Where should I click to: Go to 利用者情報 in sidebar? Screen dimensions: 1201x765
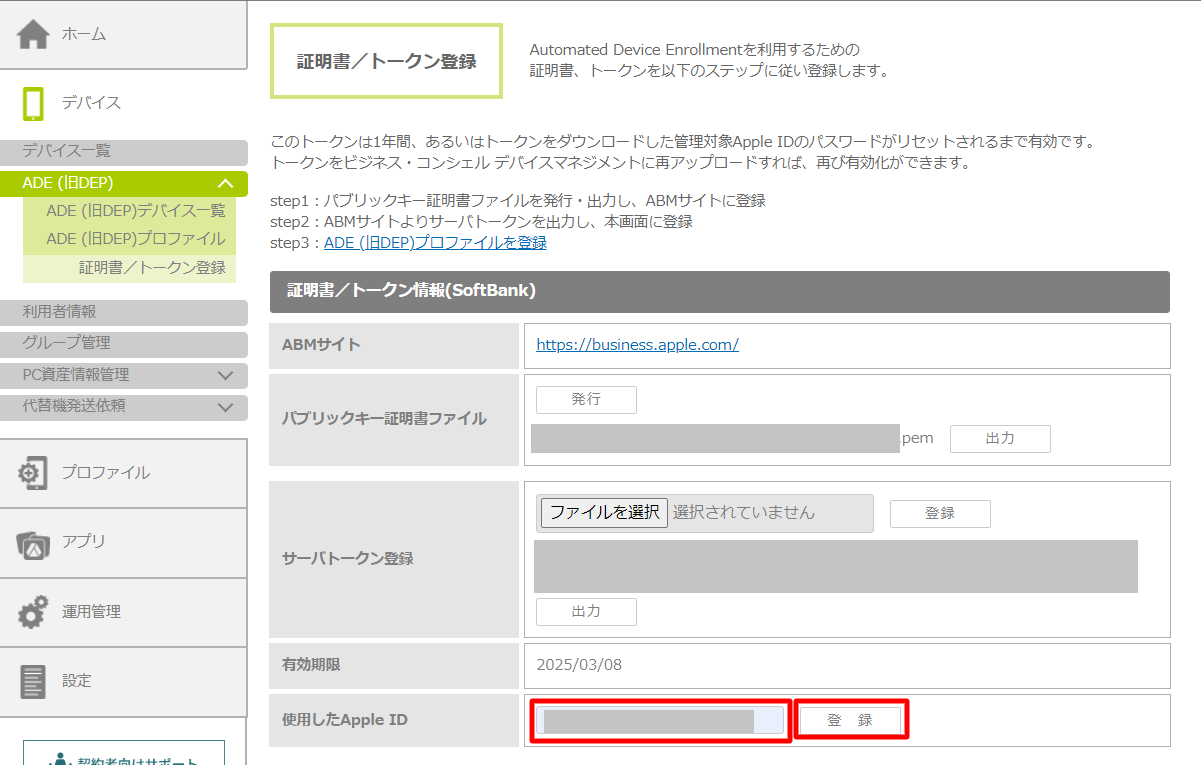[60, 312]
